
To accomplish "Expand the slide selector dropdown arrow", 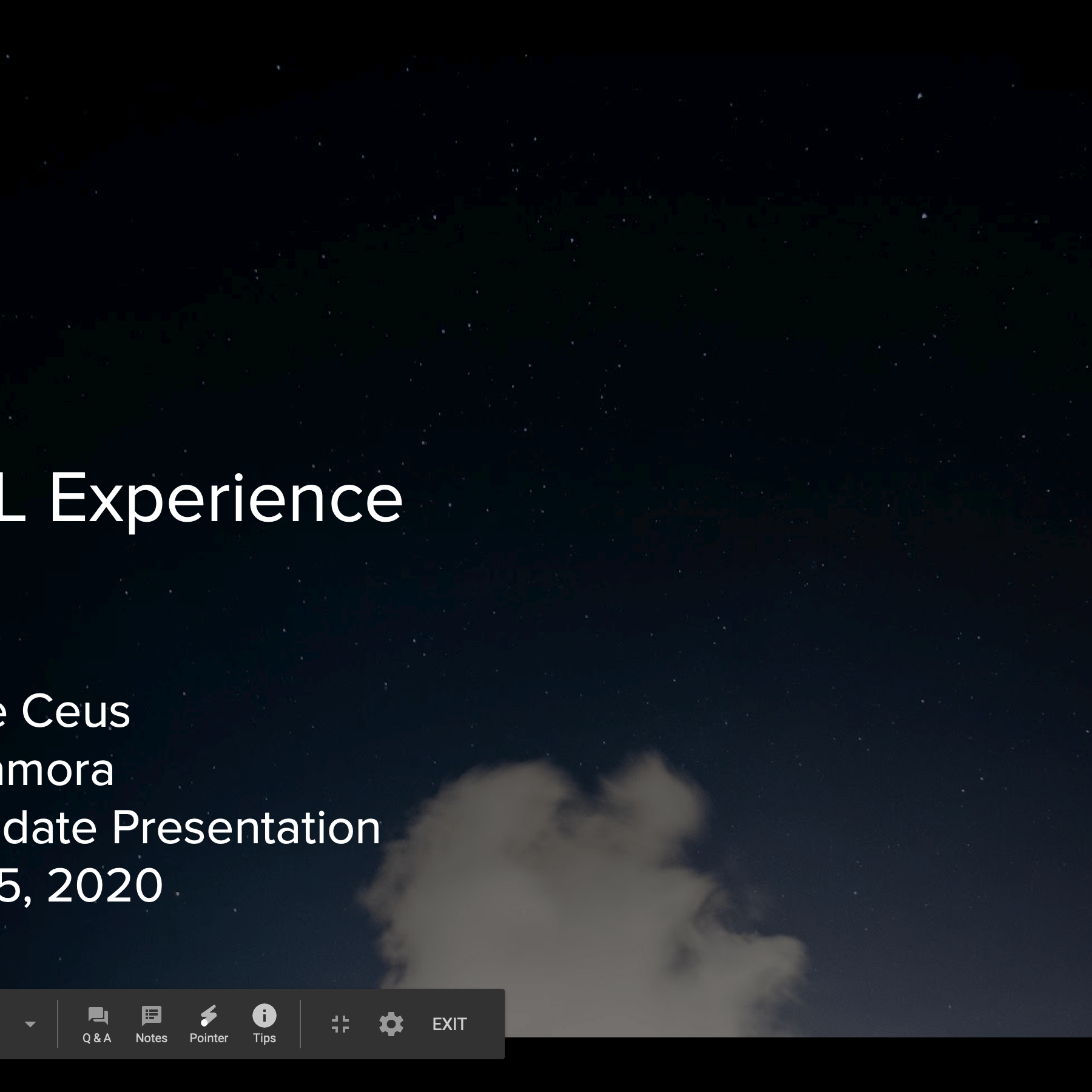I will tap(30, 1025).
